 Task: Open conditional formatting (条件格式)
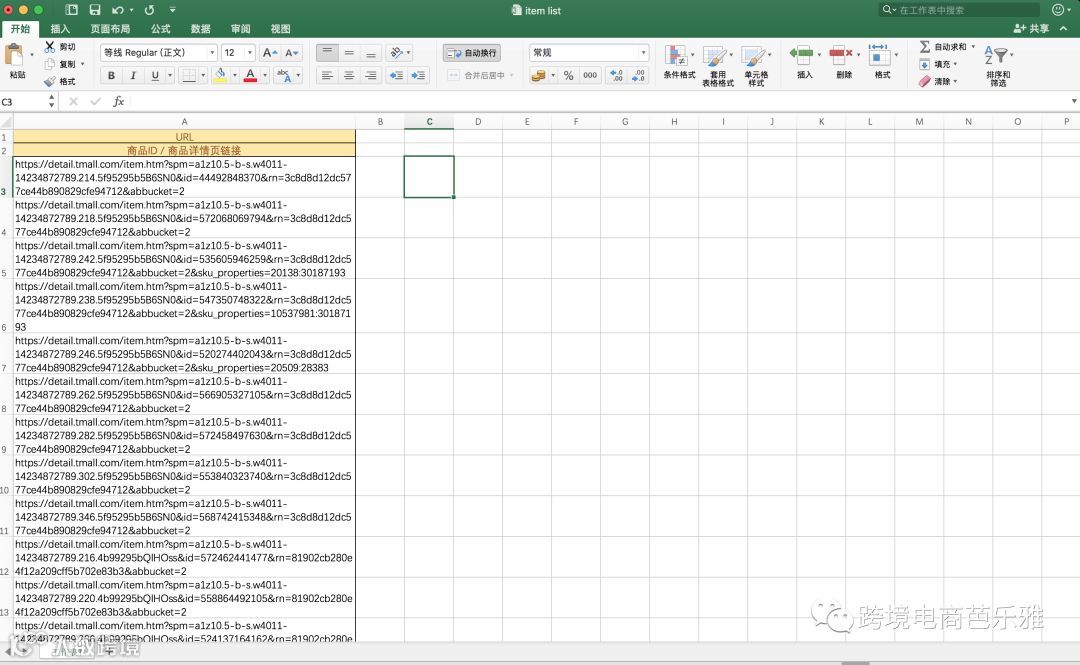click(679, 62)
